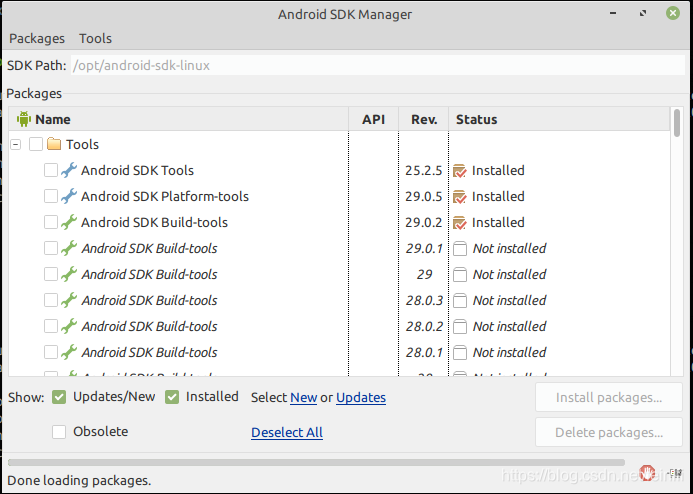The image size is (693, 494).
Task: Click the red stop icon in status bar
Action: (647, 473)
